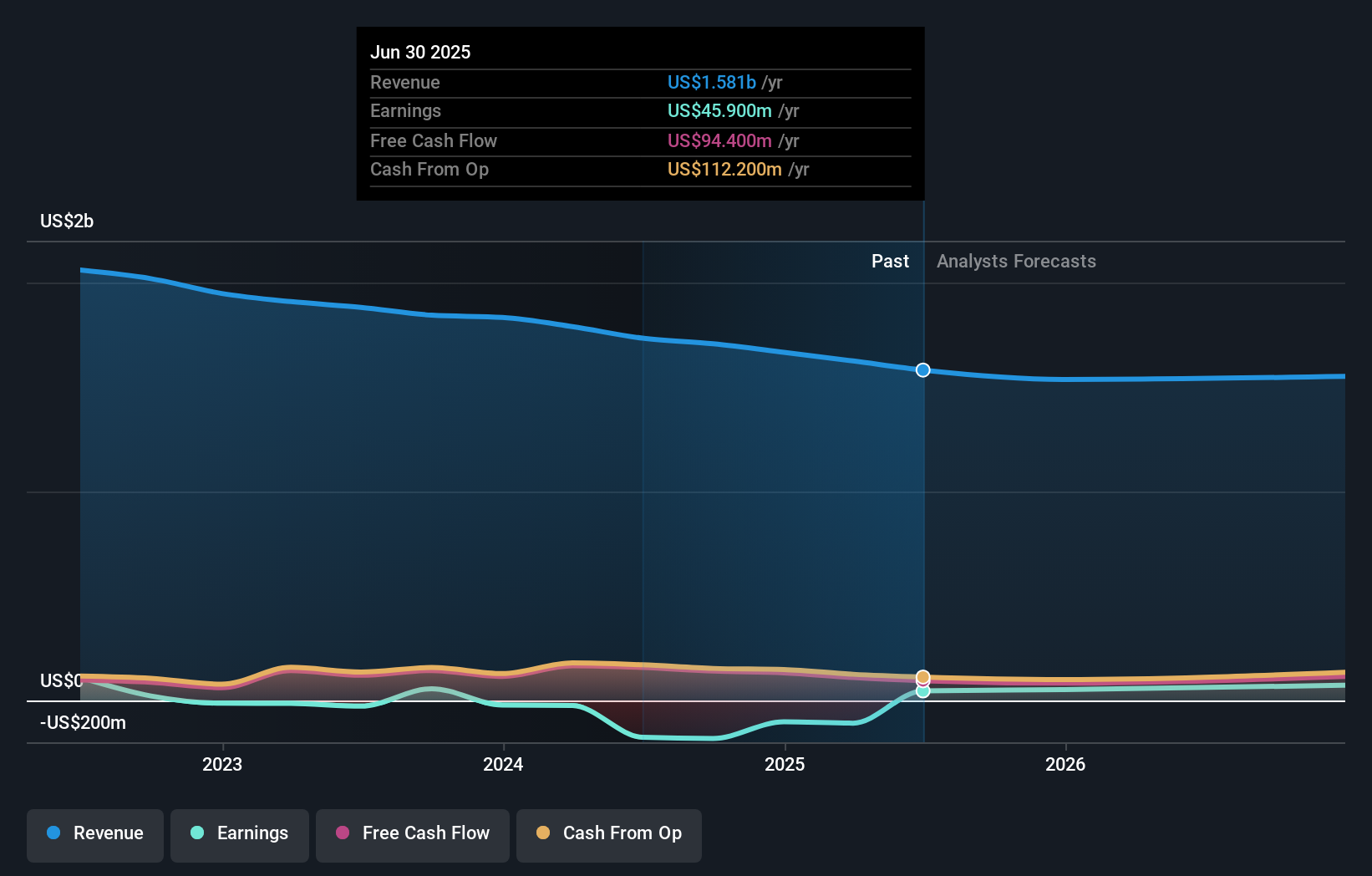Toggle the Cash From Op legend button
Viewport: 1372px width, 876px height.
609,835
